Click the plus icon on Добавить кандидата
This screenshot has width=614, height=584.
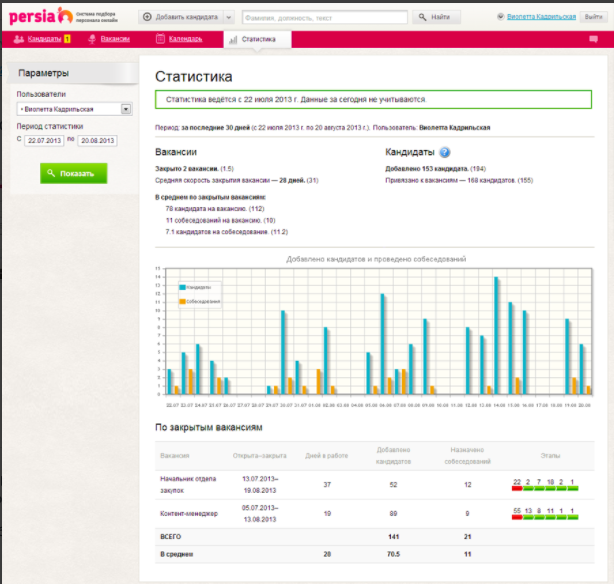pyautogui.click(x=148, y=17)
